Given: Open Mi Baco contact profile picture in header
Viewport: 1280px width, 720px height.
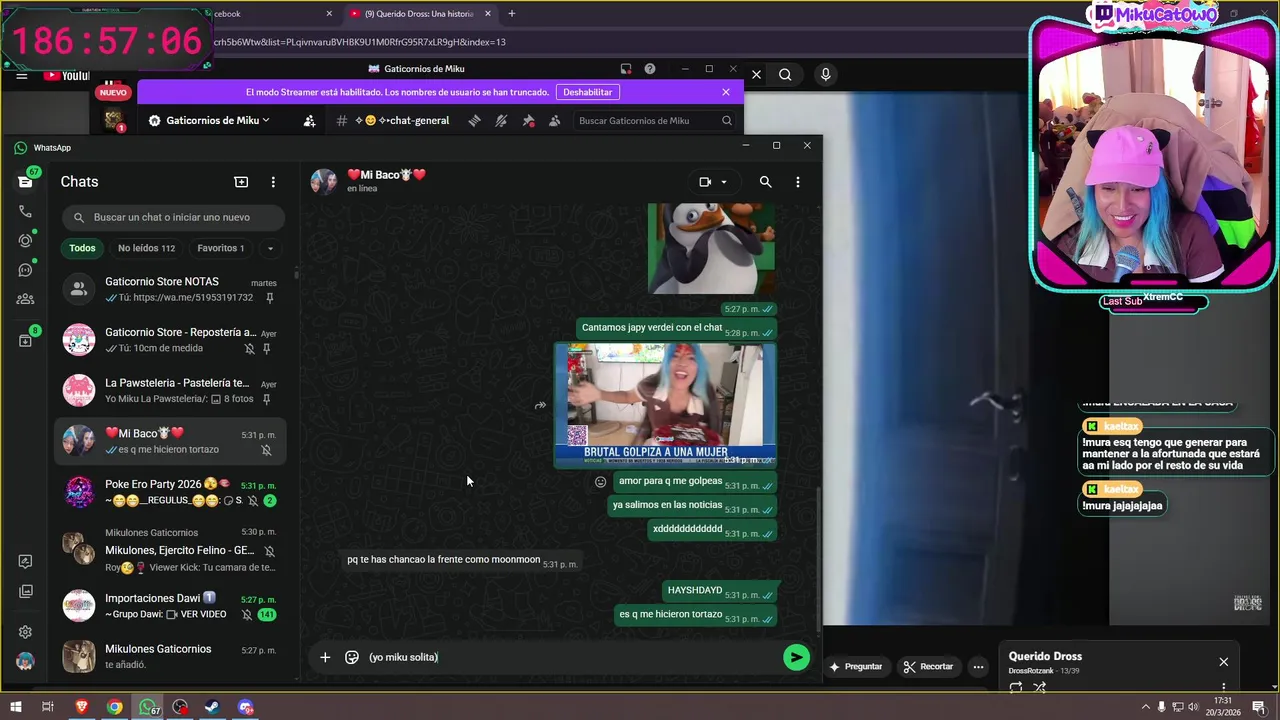Looking at the screenshot, I should coord(323,181).
